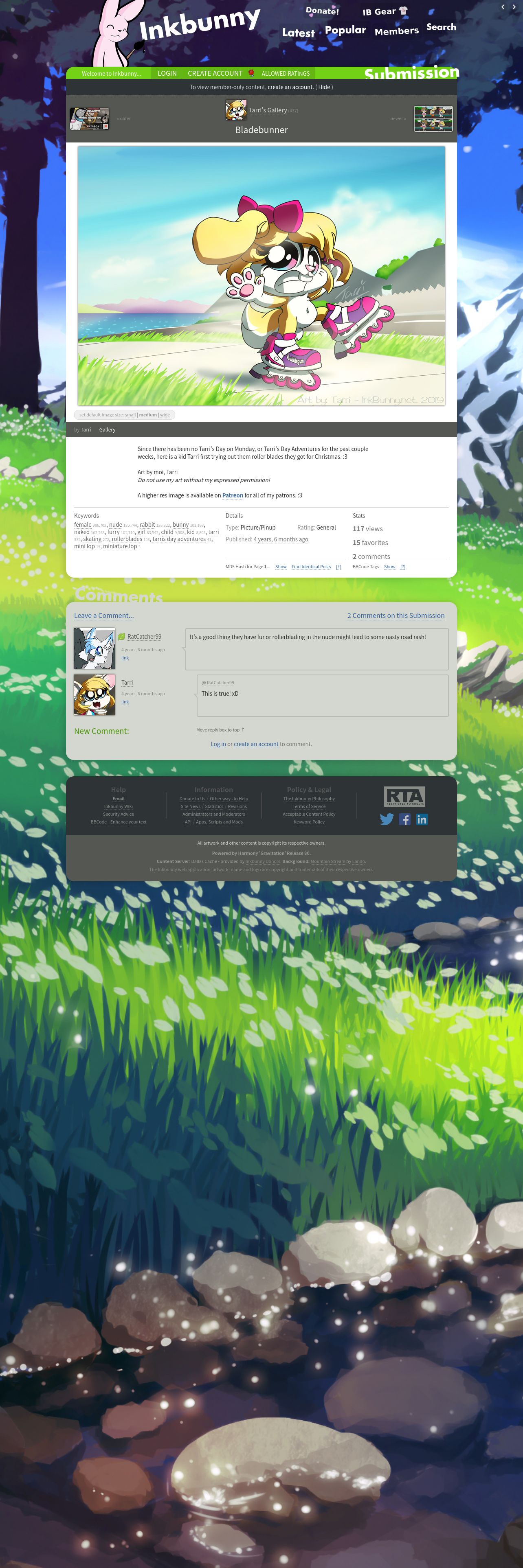The height and width of the screenshot is (1568, 523).
Task: Open the older submission thumbnail
Action: pyautogui.click(x=90, y=119)
